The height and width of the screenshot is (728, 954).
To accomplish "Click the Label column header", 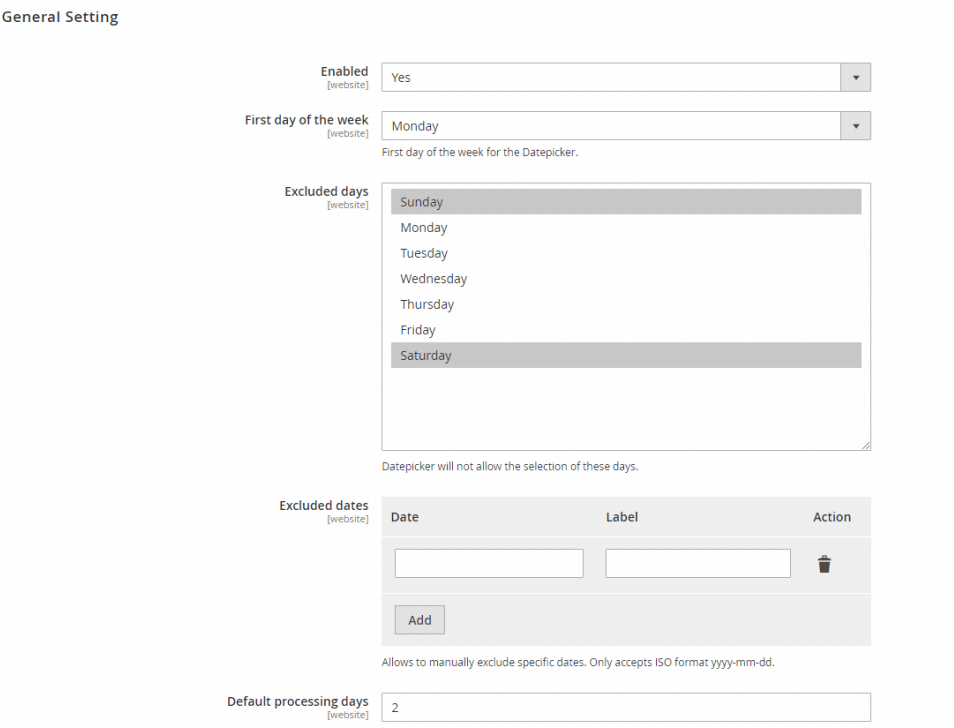I will pos(622,517).
